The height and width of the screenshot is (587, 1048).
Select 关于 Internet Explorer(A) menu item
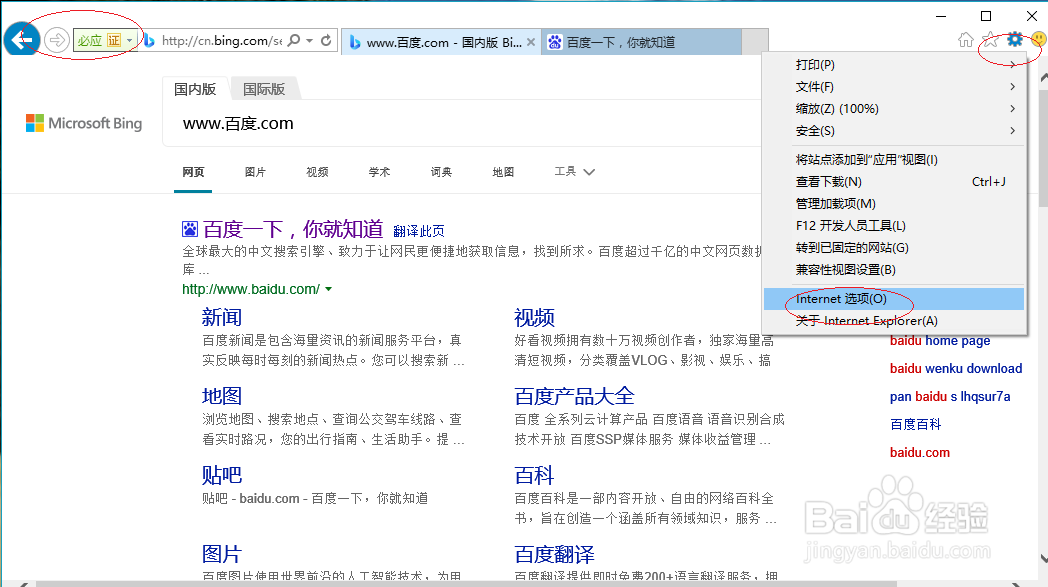pos(894,321)
